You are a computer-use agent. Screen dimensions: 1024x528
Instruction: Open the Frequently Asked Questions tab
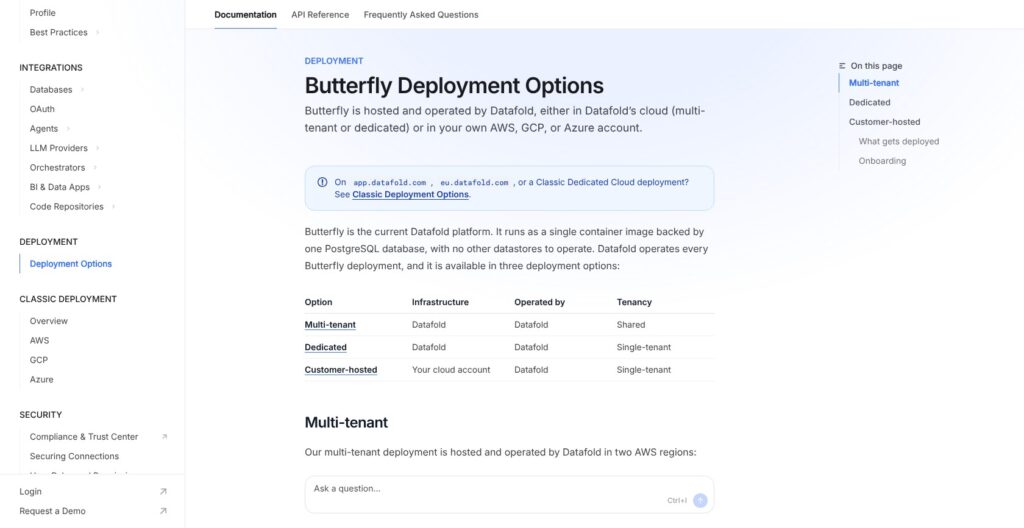(x=421, y=14)
